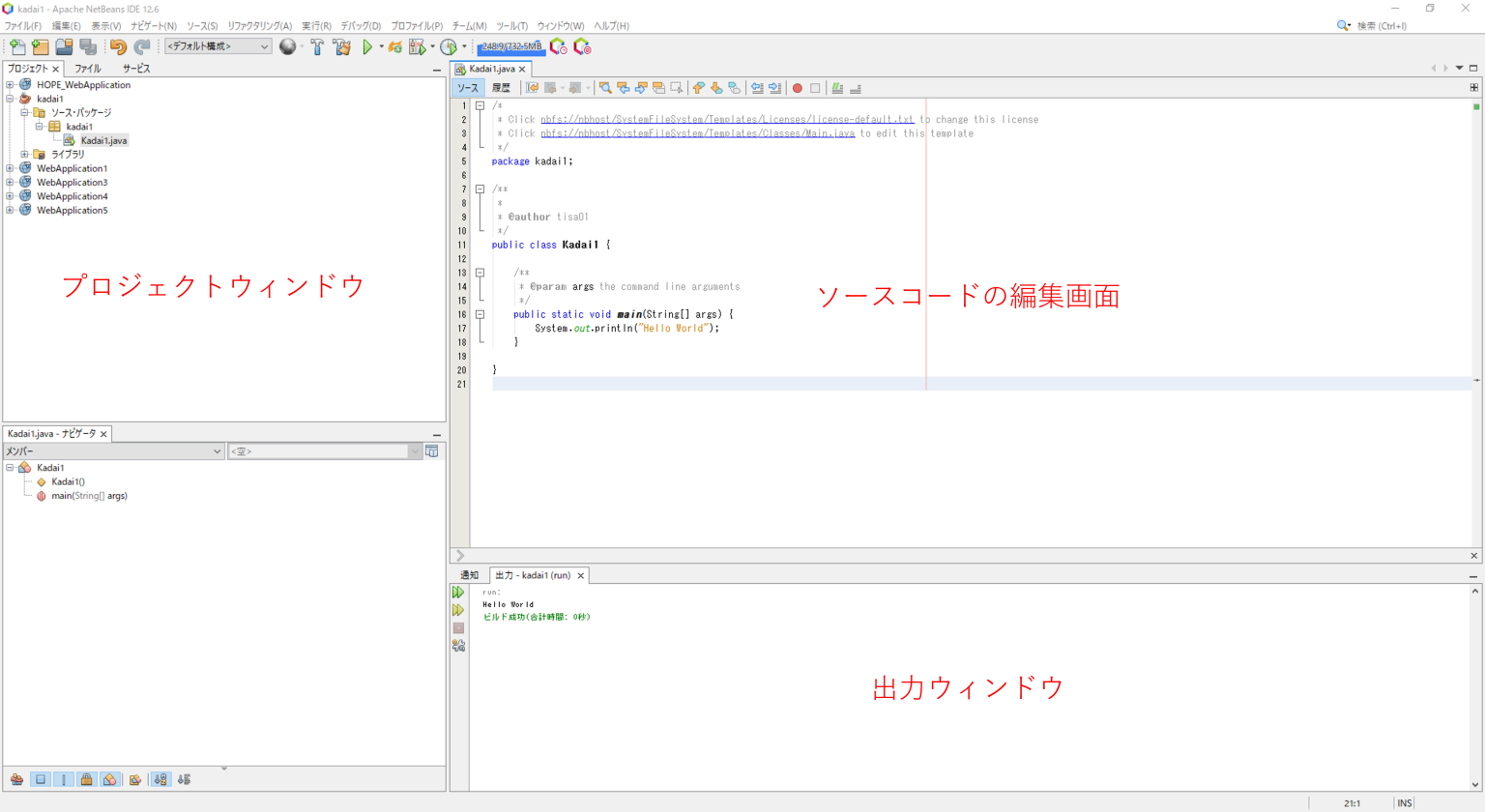The width and height of the screenshot is (1485, 812).
Task: Switch to the サービス tab
Action: [x=136, y=69]
